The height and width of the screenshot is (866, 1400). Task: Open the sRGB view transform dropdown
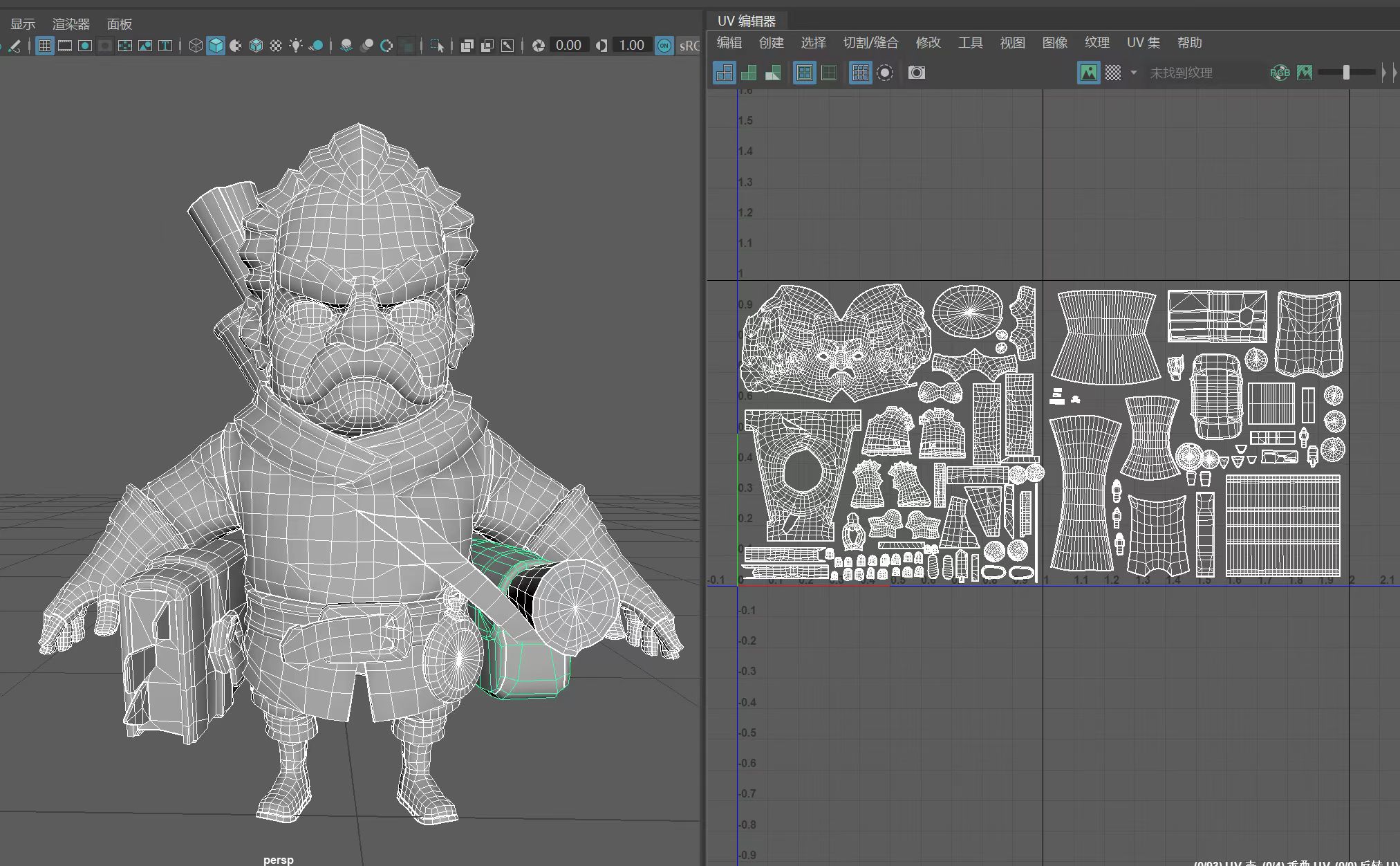pyautogui.click(x=689, y=46)
